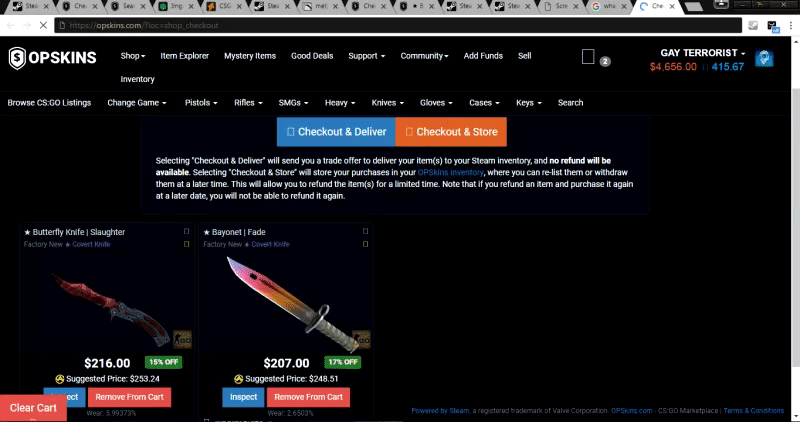Click suggested price icon for Bayonet Fade

click(x=238, y=379)
